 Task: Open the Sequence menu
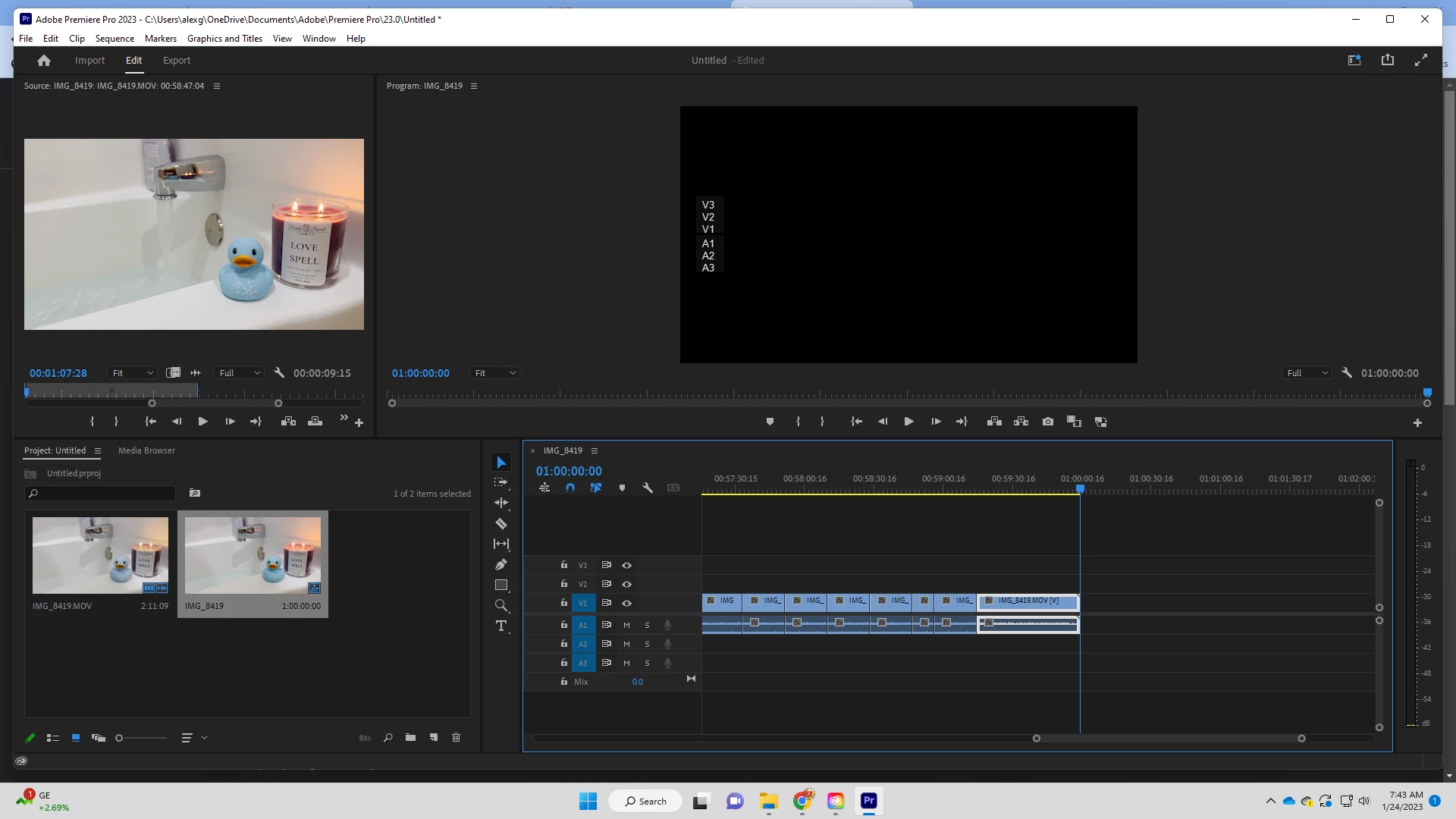[x=115, y=39]
